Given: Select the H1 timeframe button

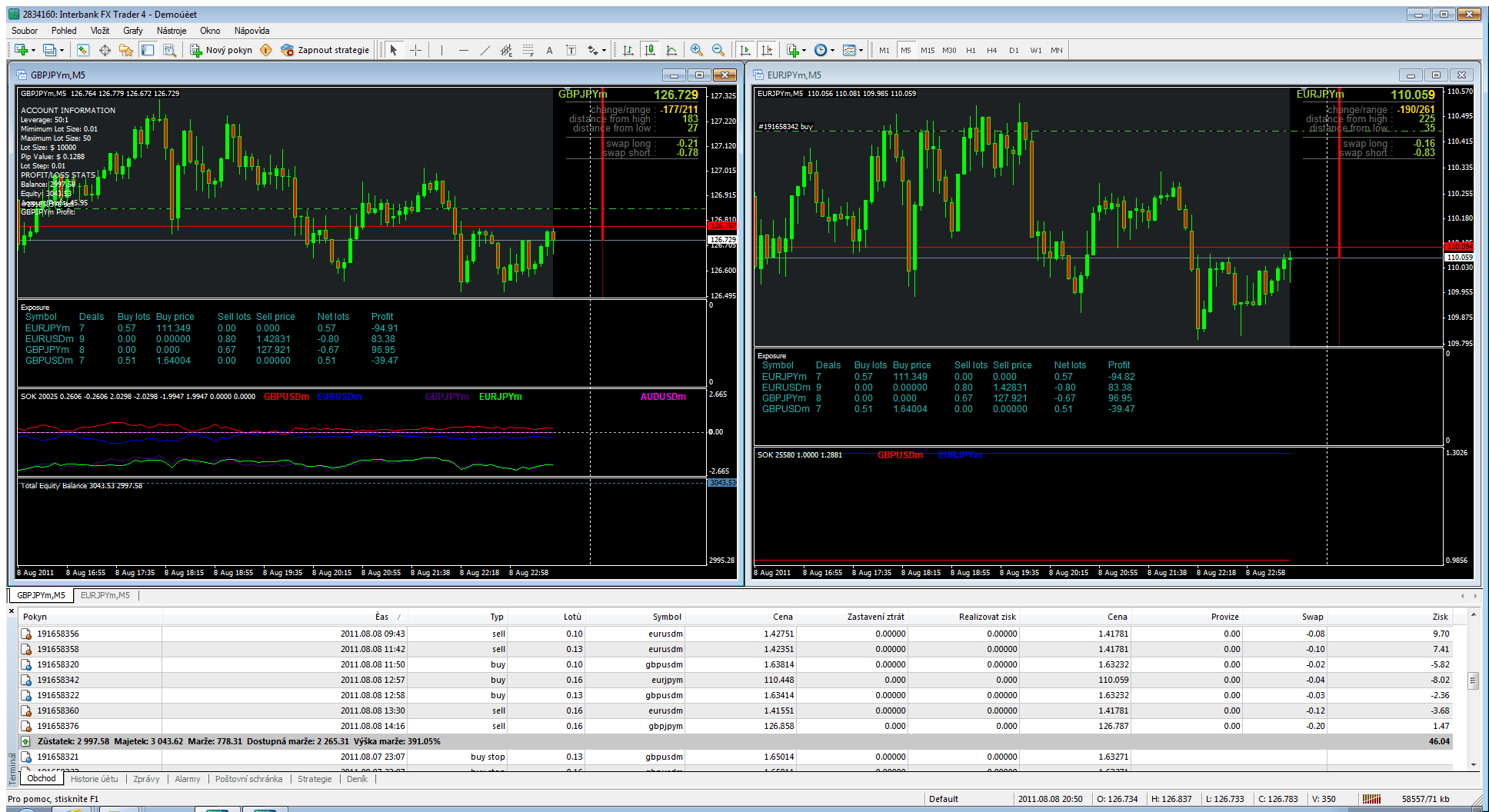Looking at the screenshot, I should coord(971,51).
